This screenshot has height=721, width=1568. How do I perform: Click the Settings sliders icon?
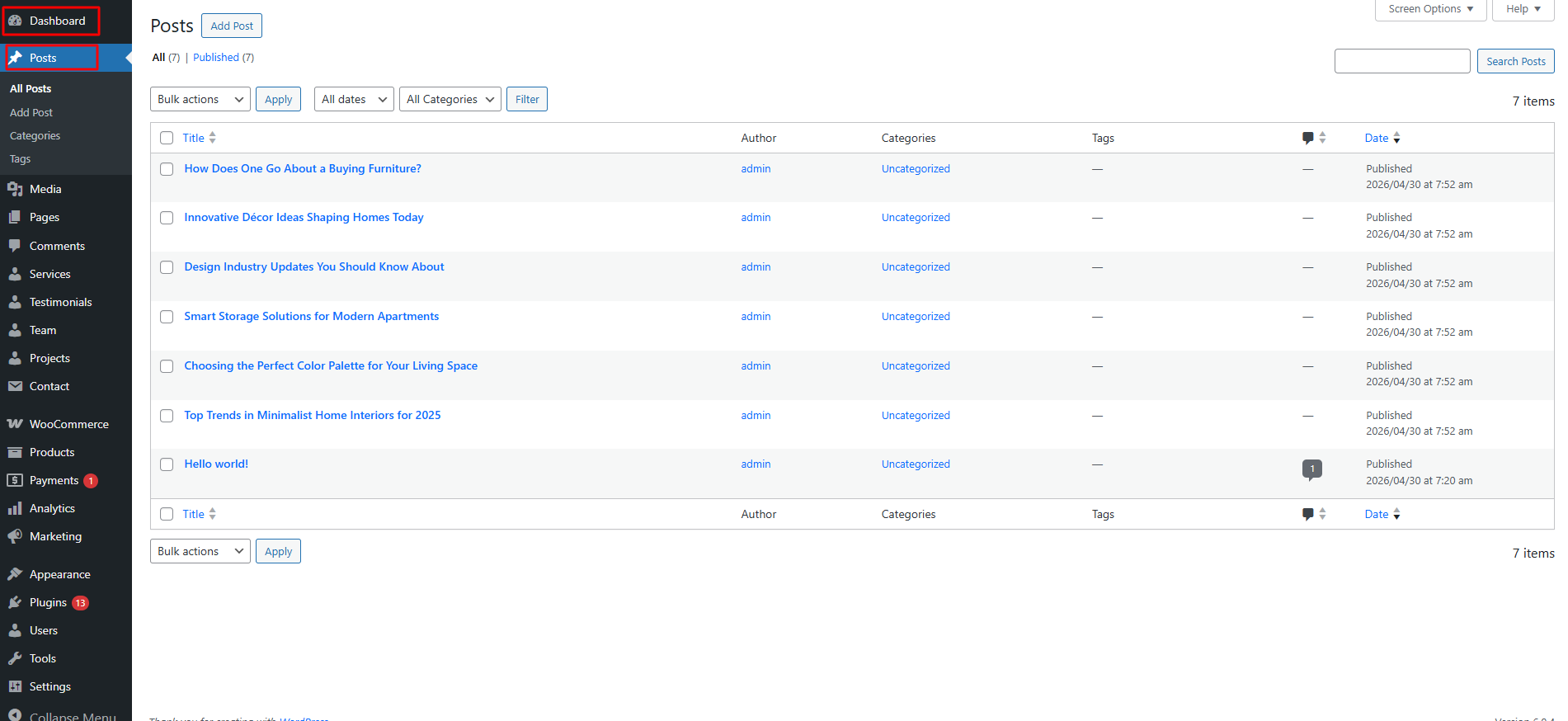click(x=15, y=686)
